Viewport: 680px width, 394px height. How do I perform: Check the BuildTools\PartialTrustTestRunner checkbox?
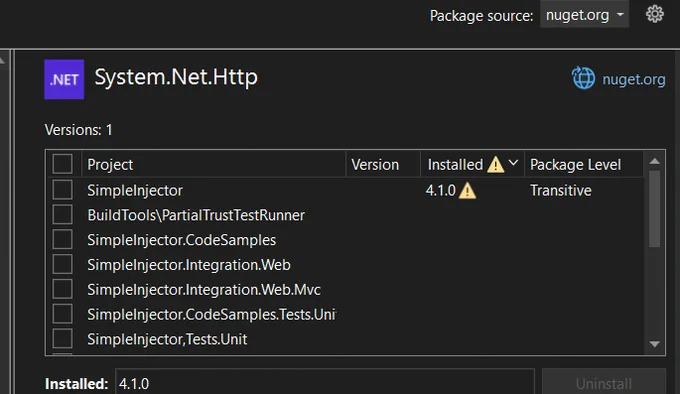62,215
